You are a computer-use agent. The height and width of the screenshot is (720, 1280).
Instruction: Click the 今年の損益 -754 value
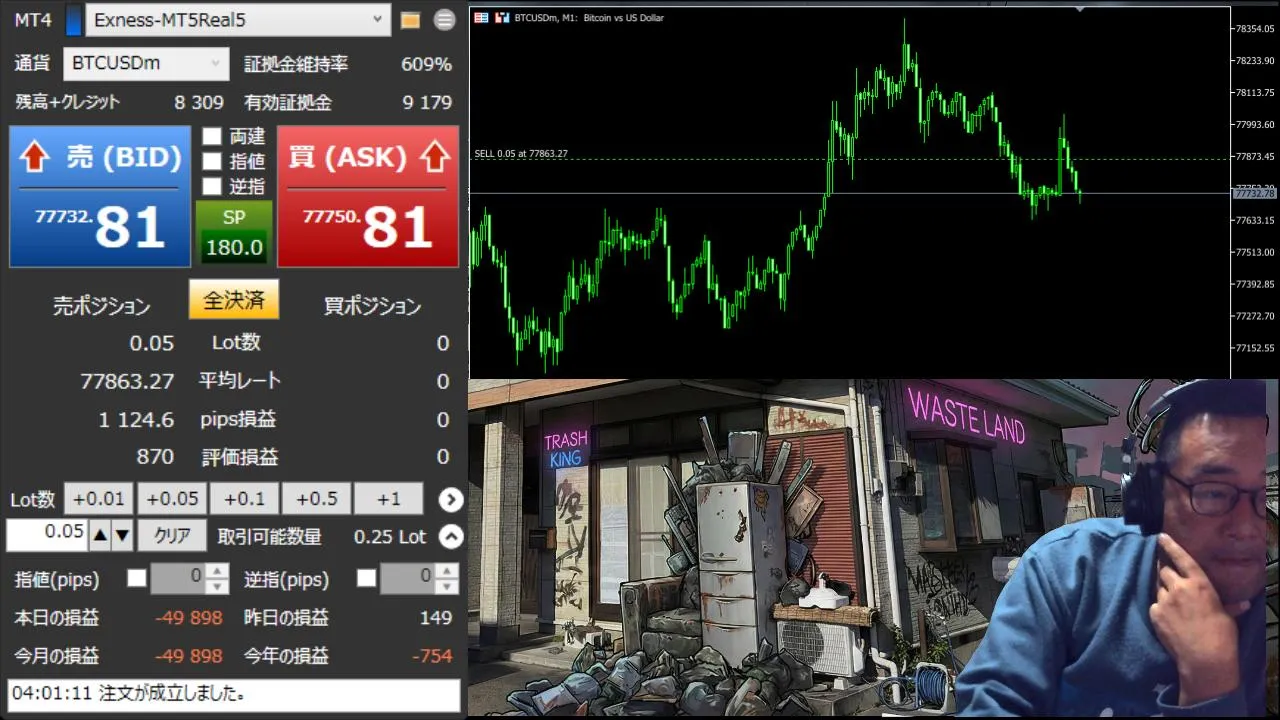click(x=432, y=656)
